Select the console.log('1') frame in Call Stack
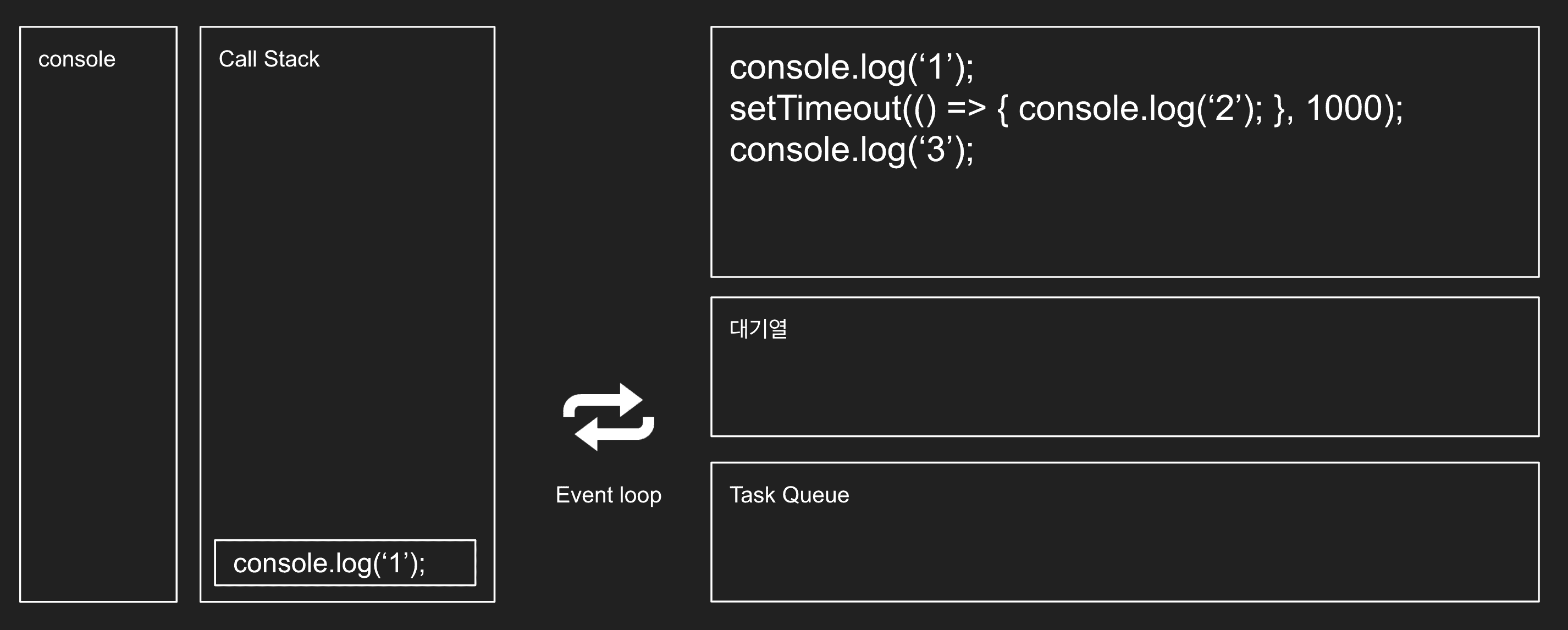Viewport: 1568px width, 630px height. coord(345,563)
